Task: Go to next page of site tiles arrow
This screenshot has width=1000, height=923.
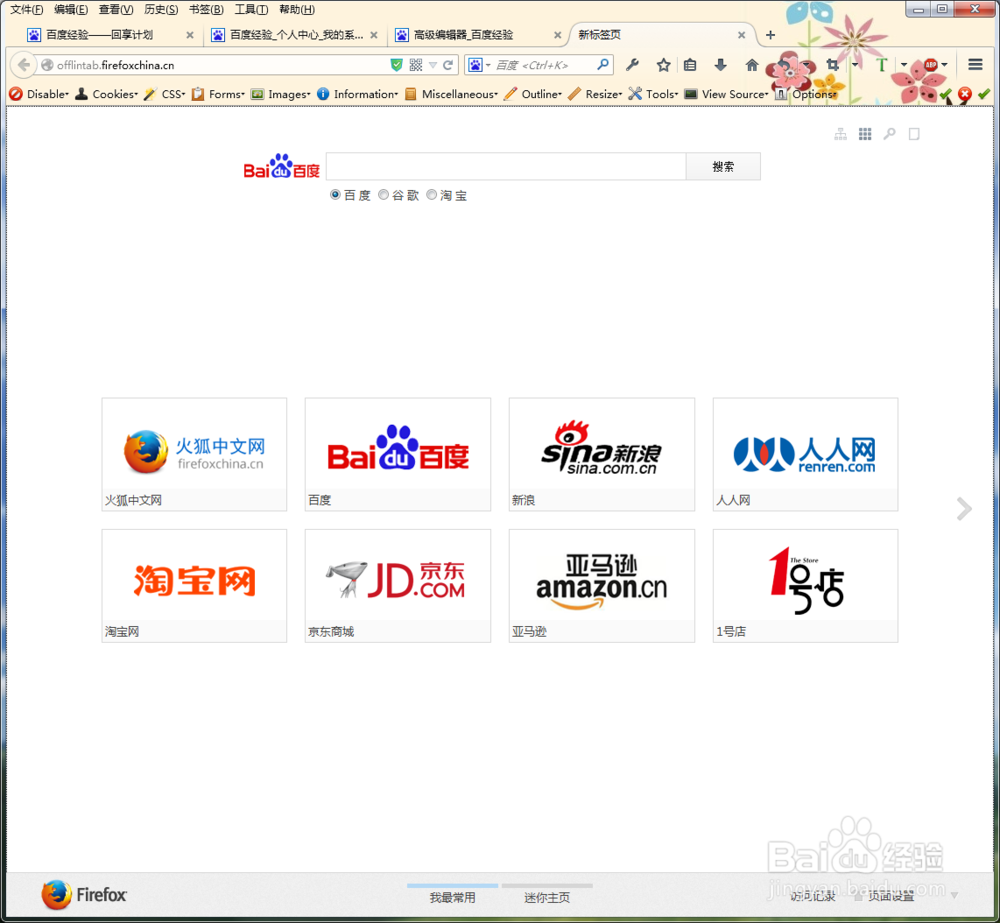Action: 964,509
